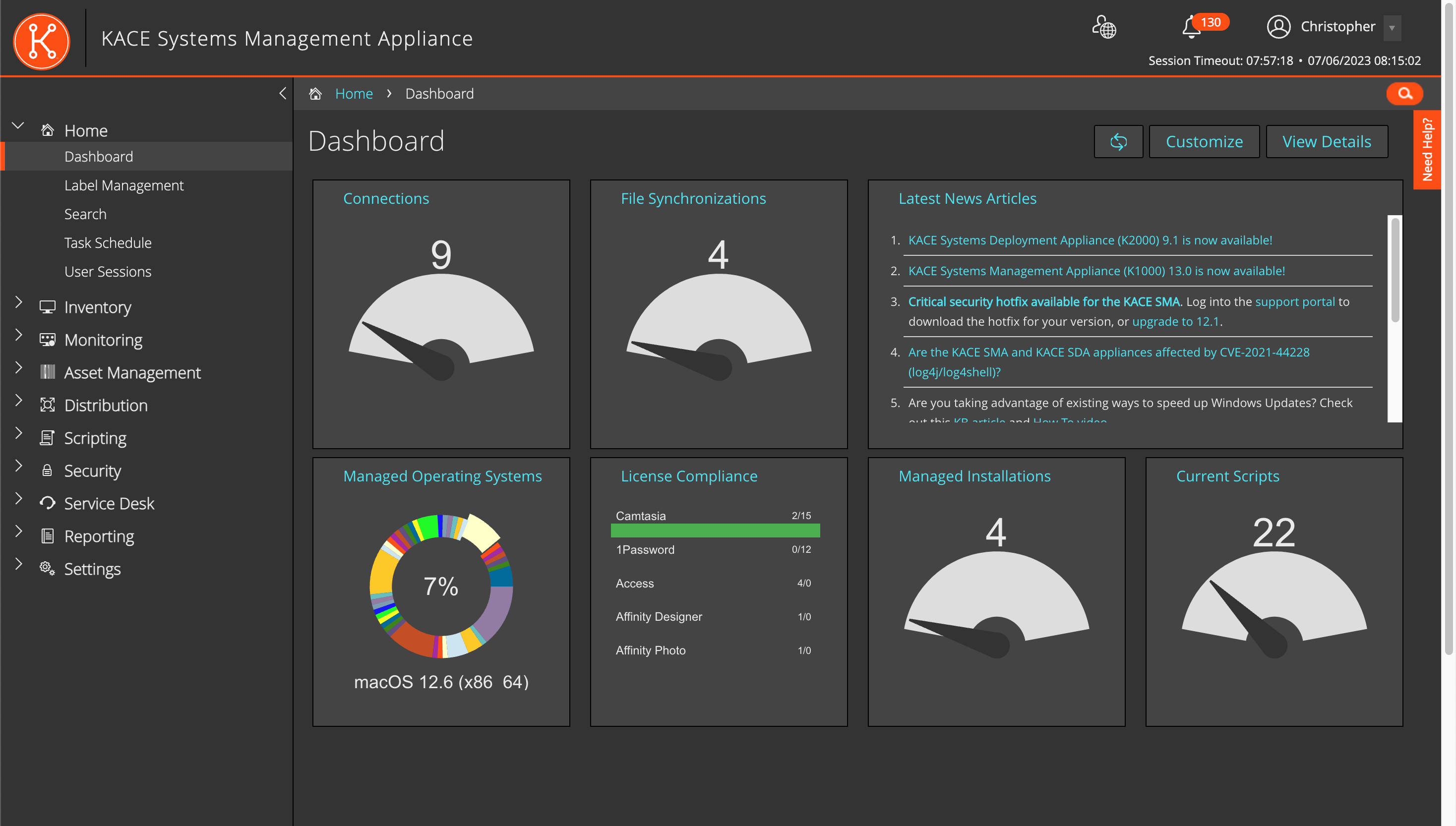Open the language/globe selector

point(1103,28)
